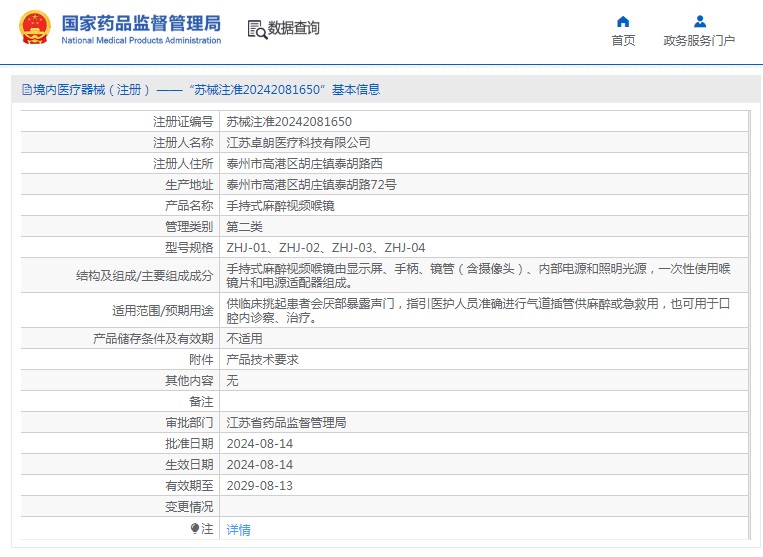Click National Medical Products Administration subtitle
Viewport: 763px width, 557px height.
pos(141,40)
